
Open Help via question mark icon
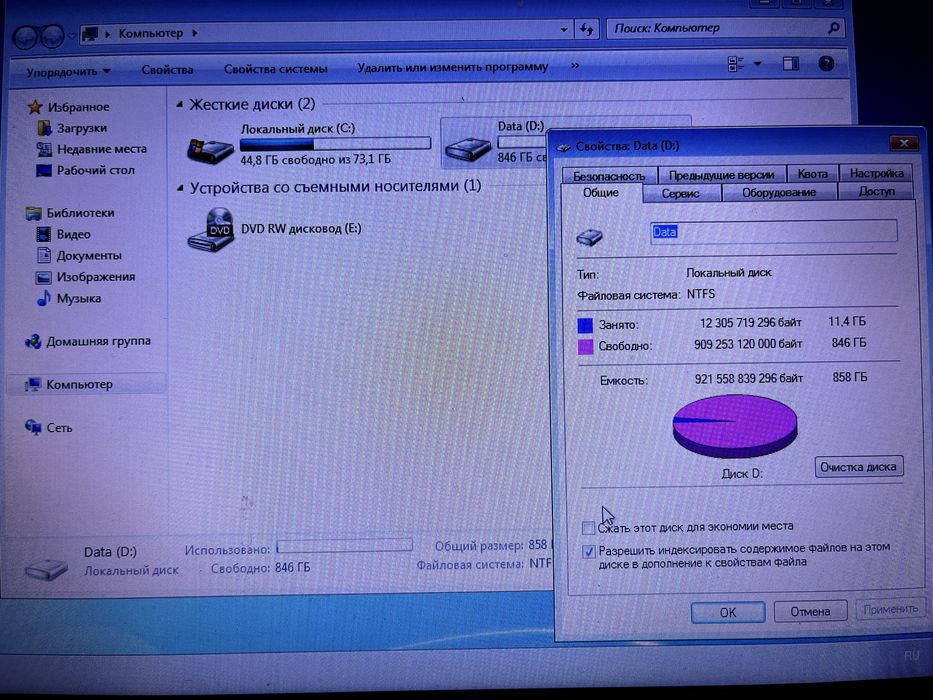826,63
